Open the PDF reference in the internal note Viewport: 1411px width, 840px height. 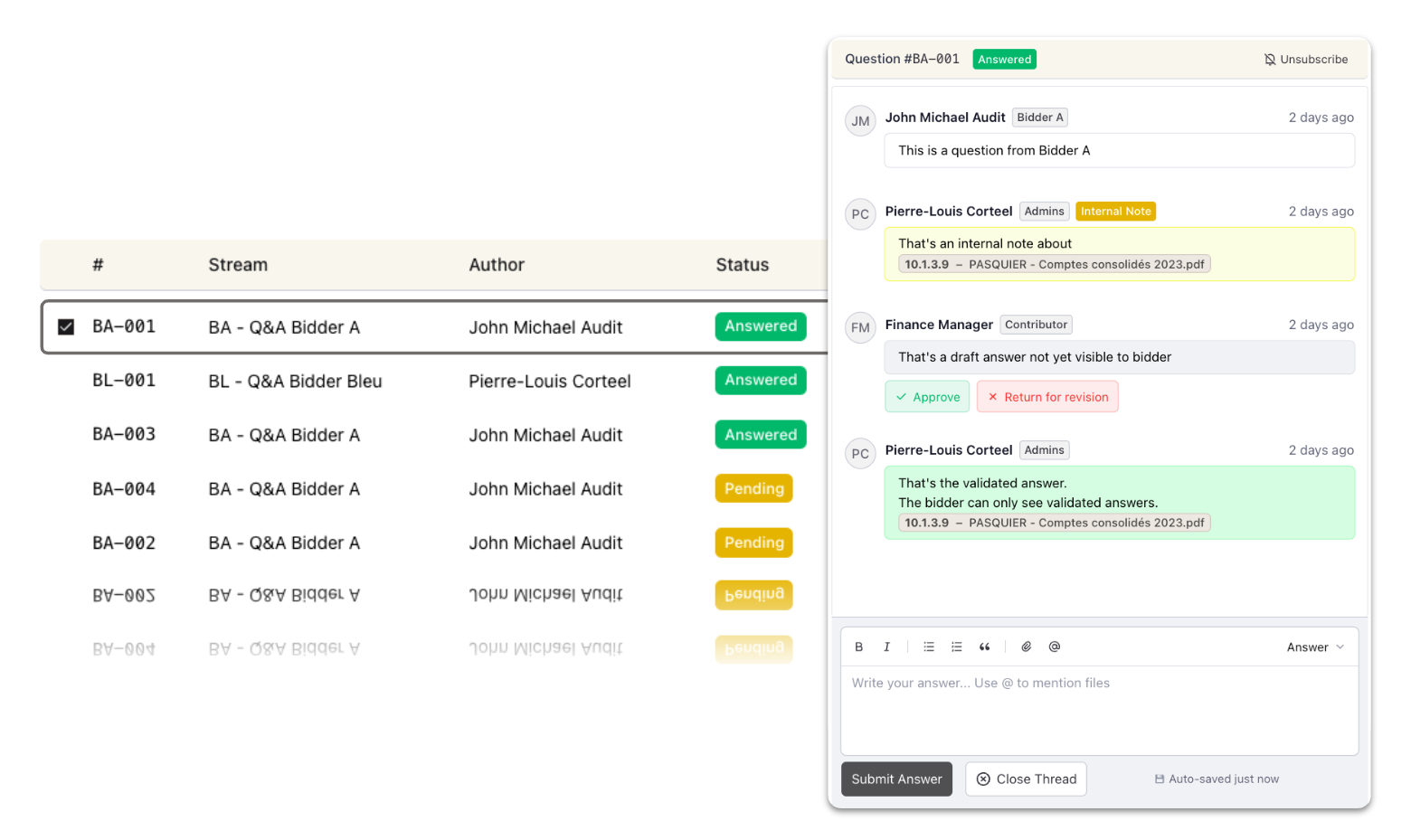pos(1054,264)
